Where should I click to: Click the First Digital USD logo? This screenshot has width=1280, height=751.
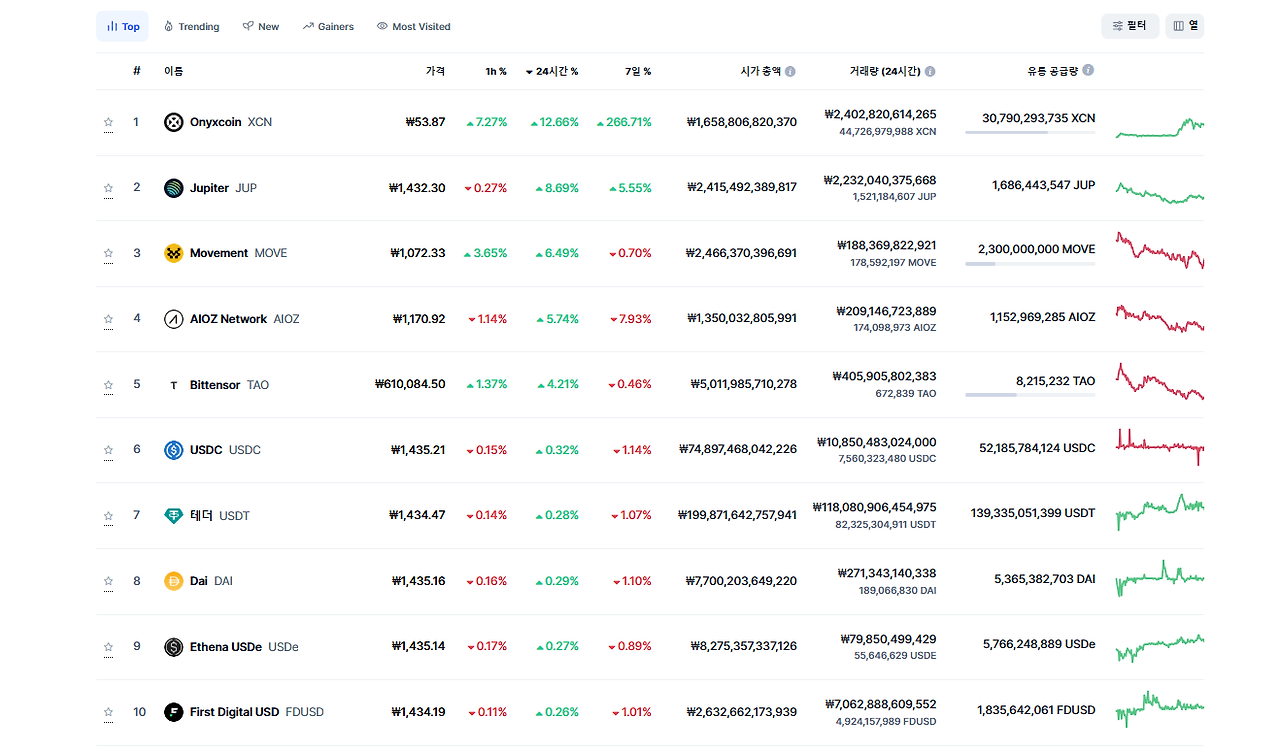click(174, 712)
